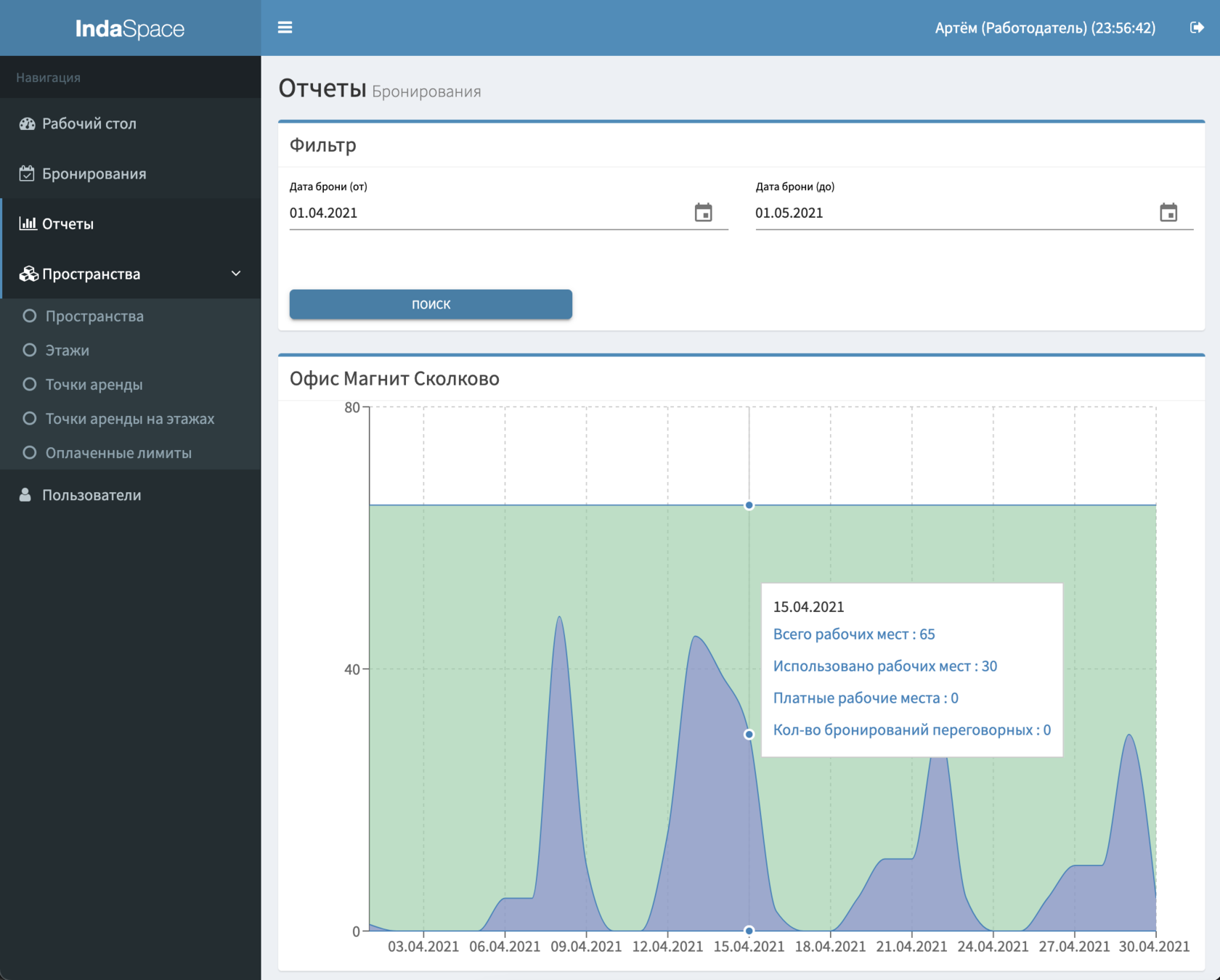Click the Пользователи person icon
1220x980 pixels.
click(25, 495)
